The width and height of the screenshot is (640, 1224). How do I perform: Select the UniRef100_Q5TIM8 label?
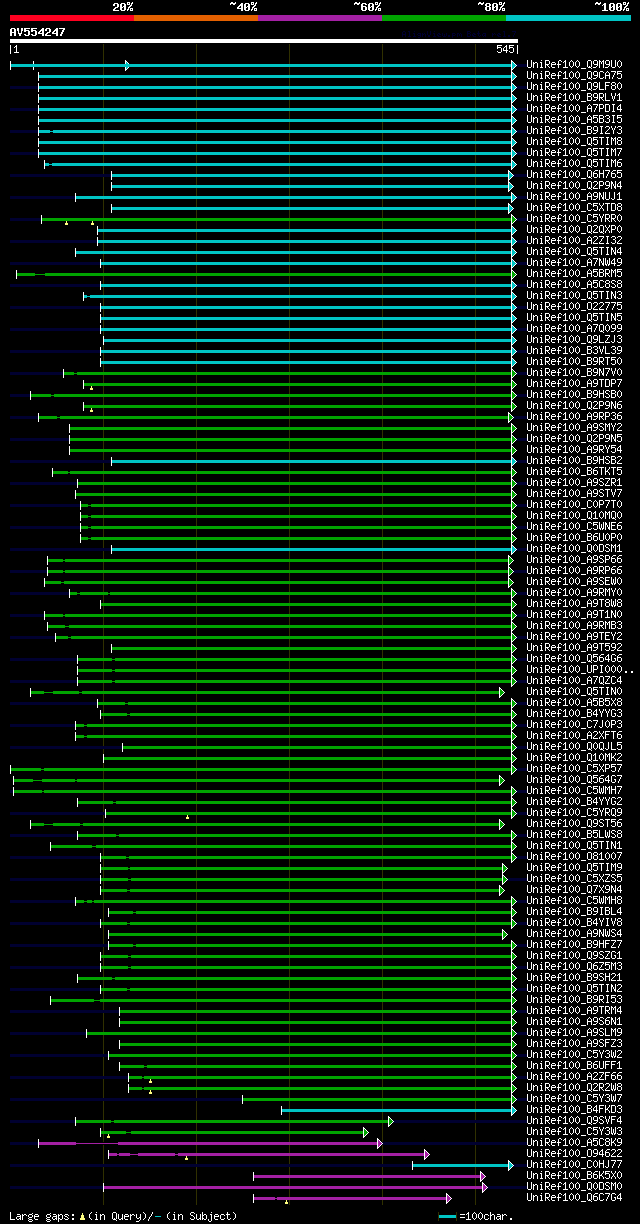(x=574, y=142)
